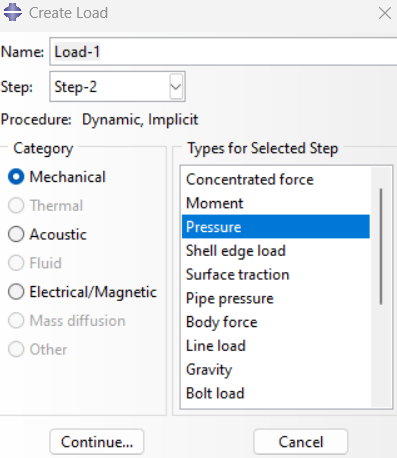This screenshot has height=458, width=397.
Task: Click the Abaqus icon in title bar
Action: click(x=13, y=12)
